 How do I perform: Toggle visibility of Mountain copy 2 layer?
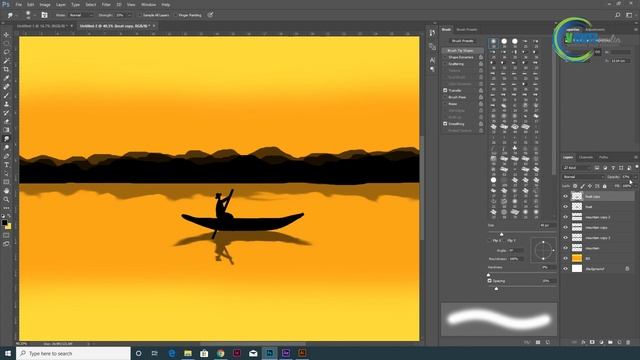pyautogui.click(x=566, y=217)
